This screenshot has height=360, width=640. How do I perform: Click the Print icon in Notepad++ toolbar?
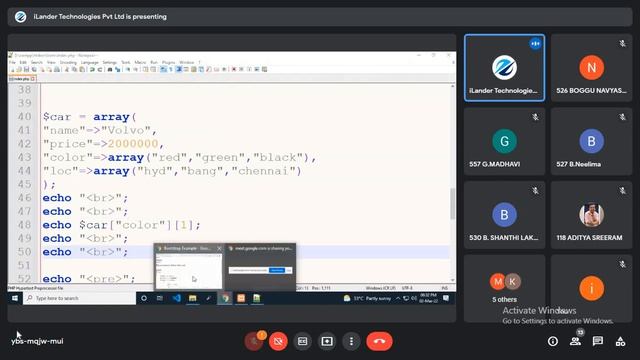point(57,69)
